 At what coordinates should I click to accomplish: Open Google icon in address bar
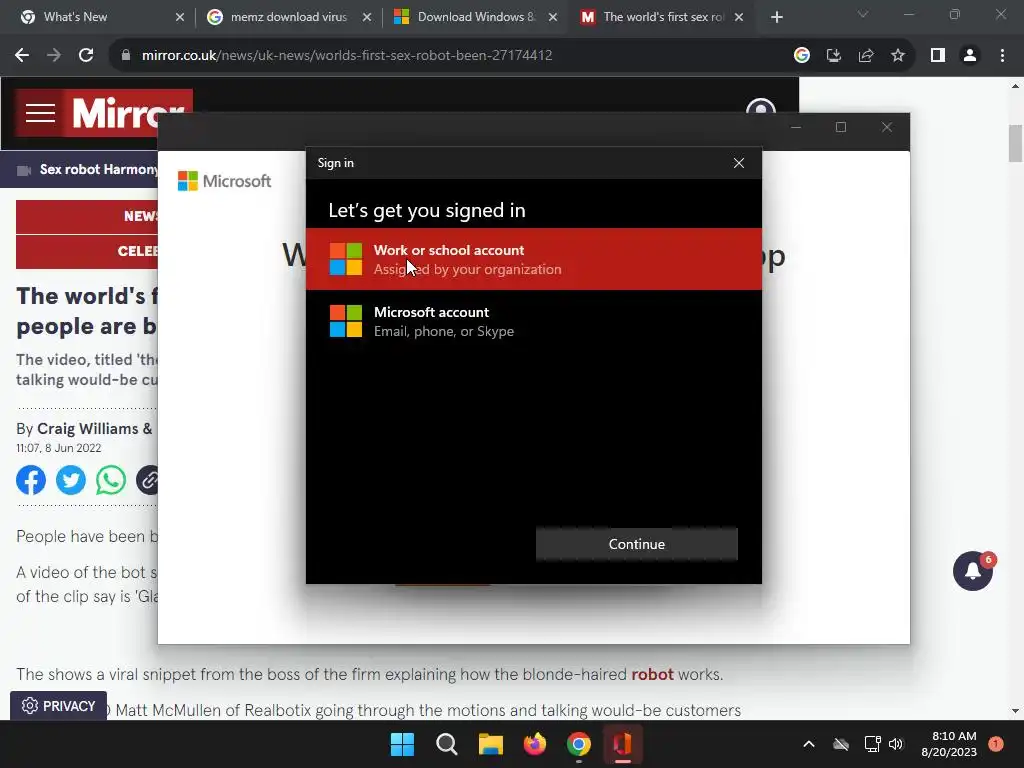pos(802,56)
